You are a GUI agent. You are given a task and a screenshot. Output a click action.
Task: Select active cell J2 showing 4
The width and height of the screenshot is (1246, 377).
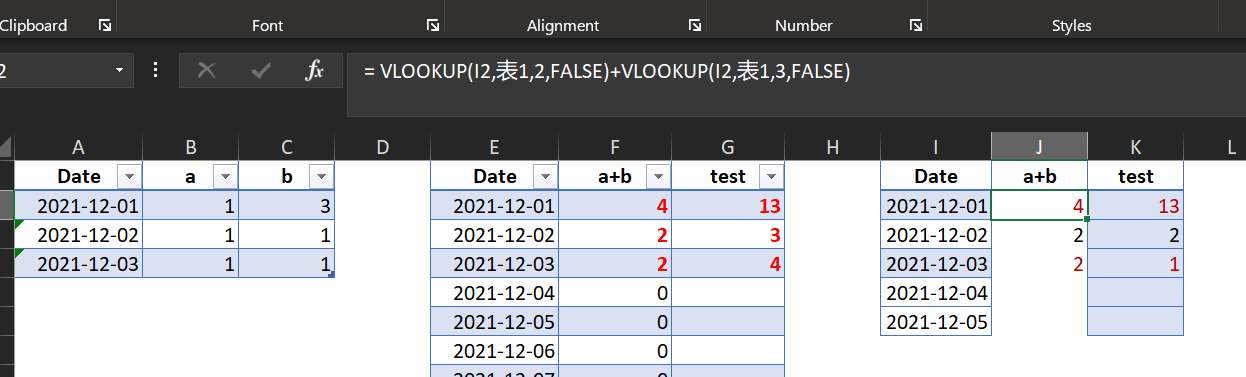tap(1040, 206)
